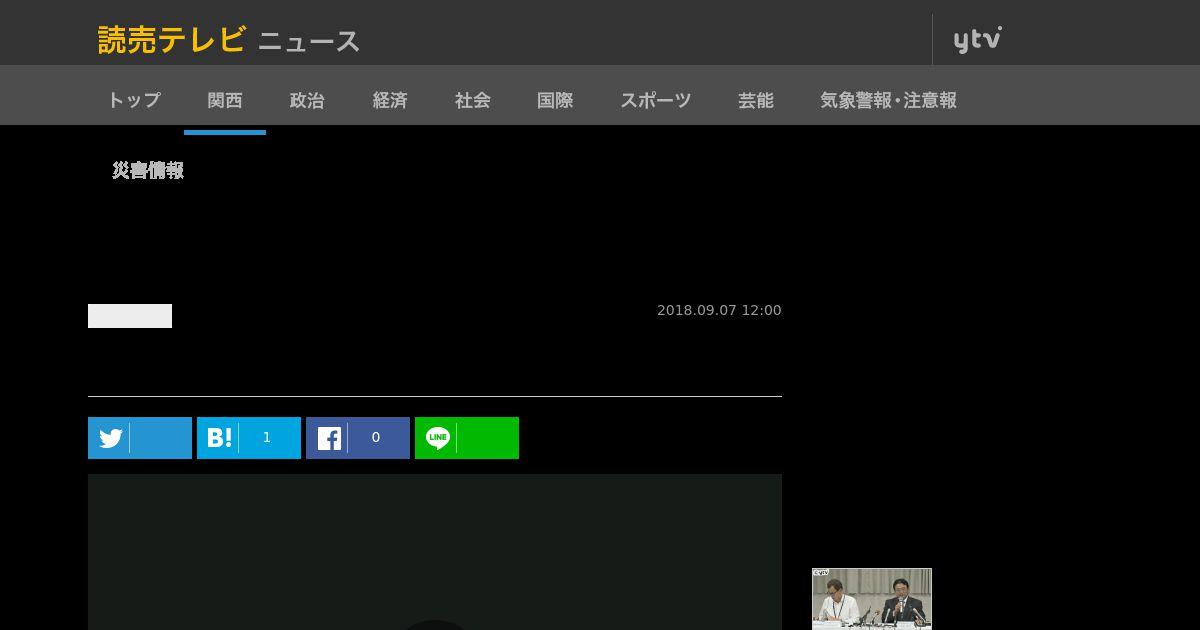The width and height of the screenshot is (1200, 630).
Task: Open 気象警報・注意報 page
Action: coord(888,100)
